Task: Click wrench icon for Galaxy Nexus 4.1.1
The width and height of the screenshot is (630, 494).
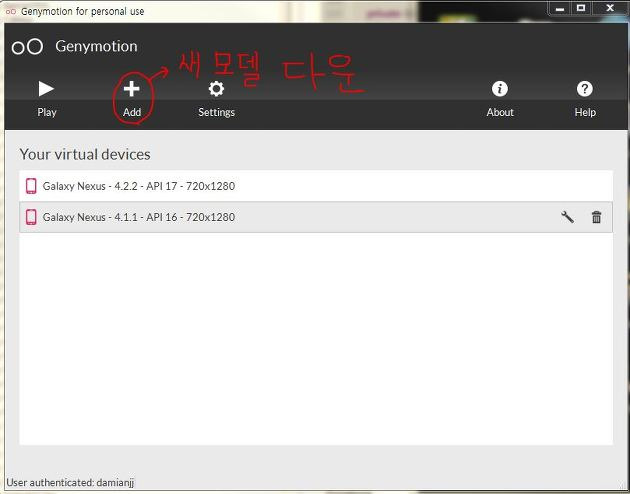Action: coord(567,217)
